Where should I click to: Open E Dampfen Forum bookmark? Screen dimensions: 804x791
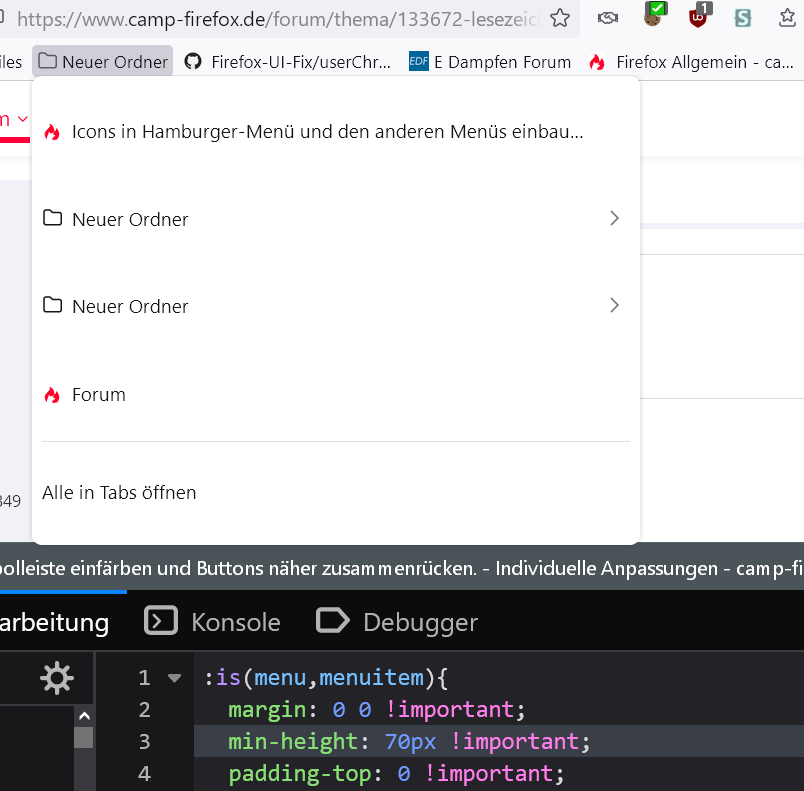click(490, 62)
